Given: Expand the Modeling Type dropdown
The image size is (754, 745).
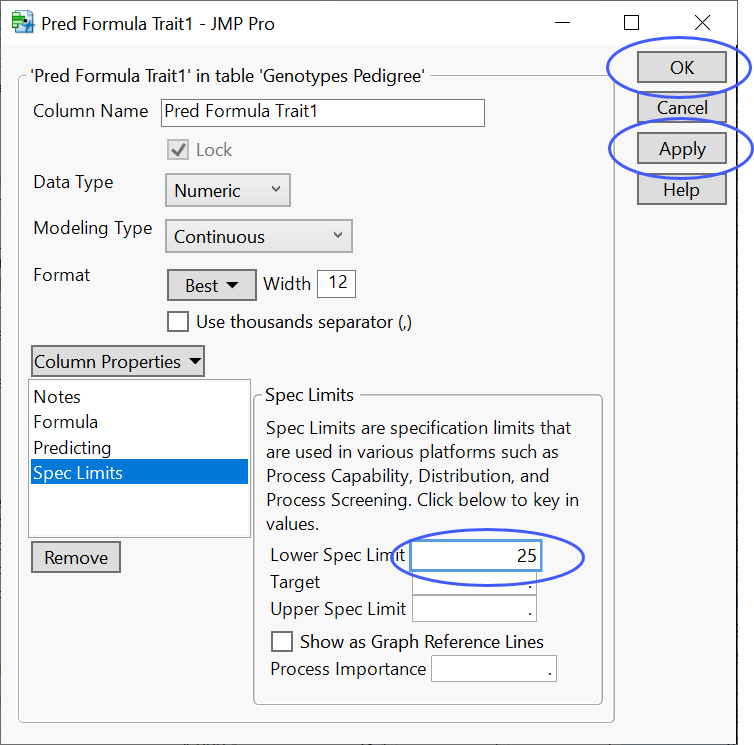Looking at the screenshot, I should click(x=258, y=237).
